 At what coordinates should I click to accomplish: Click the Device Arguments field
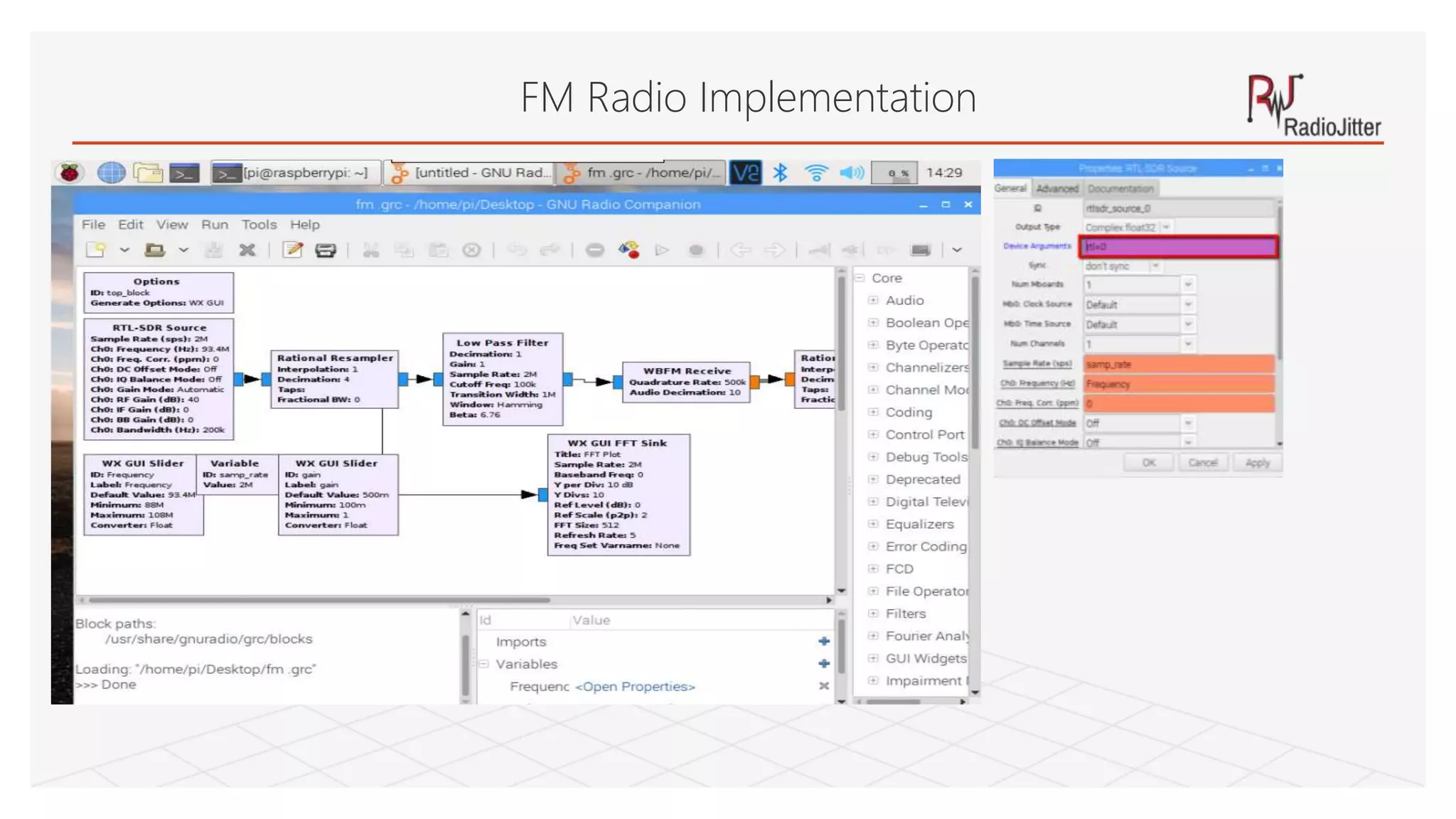1179,247
